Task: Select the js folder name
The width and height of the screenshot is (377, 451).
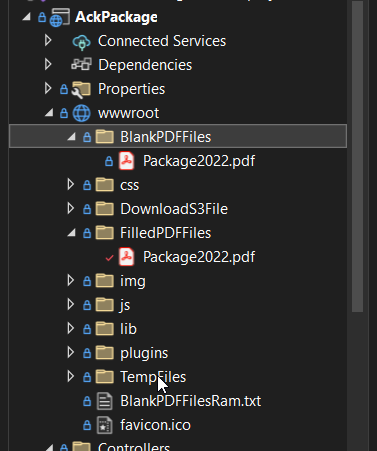Action: click(x=125, y=305)
